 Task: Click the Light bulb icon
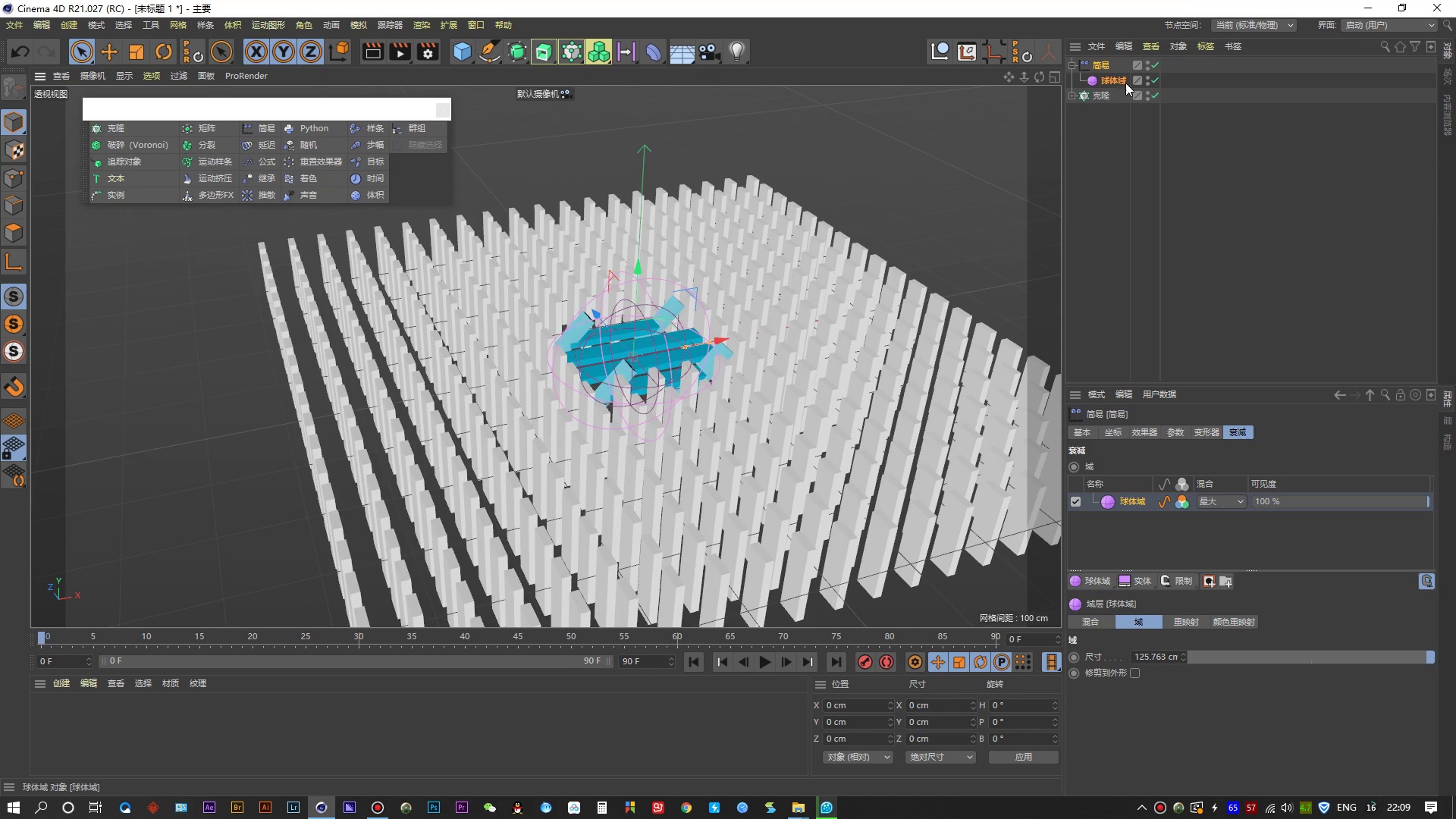(736, 52)
